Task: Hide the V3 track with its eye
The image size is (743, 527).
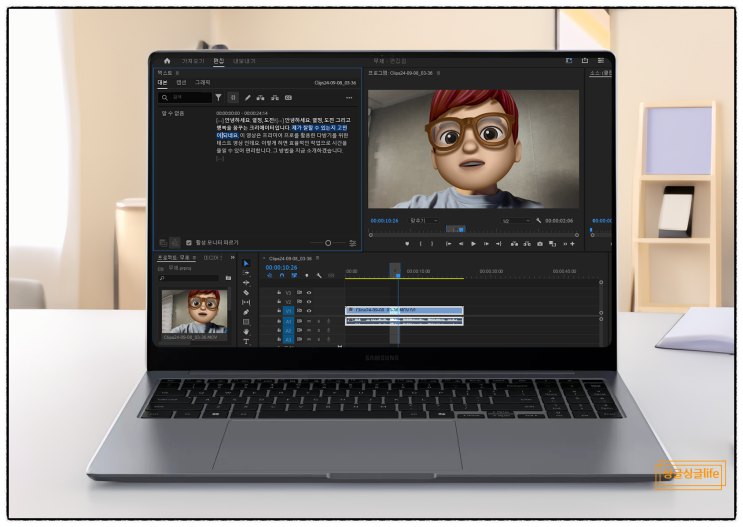Action: pyautogui.click(x=309, y=293)
